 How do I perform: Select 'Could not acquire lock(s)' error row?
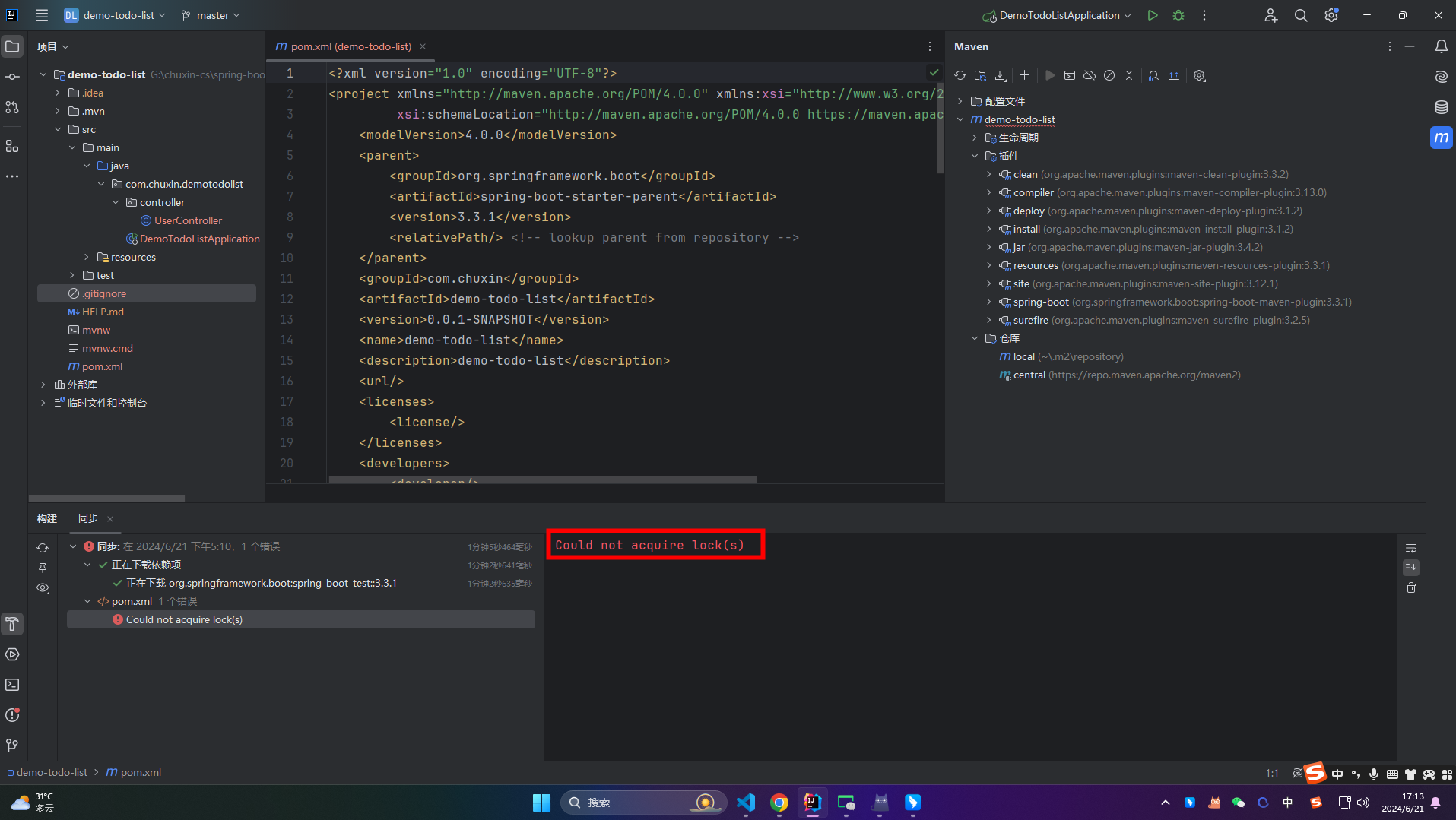pos(301,619)
